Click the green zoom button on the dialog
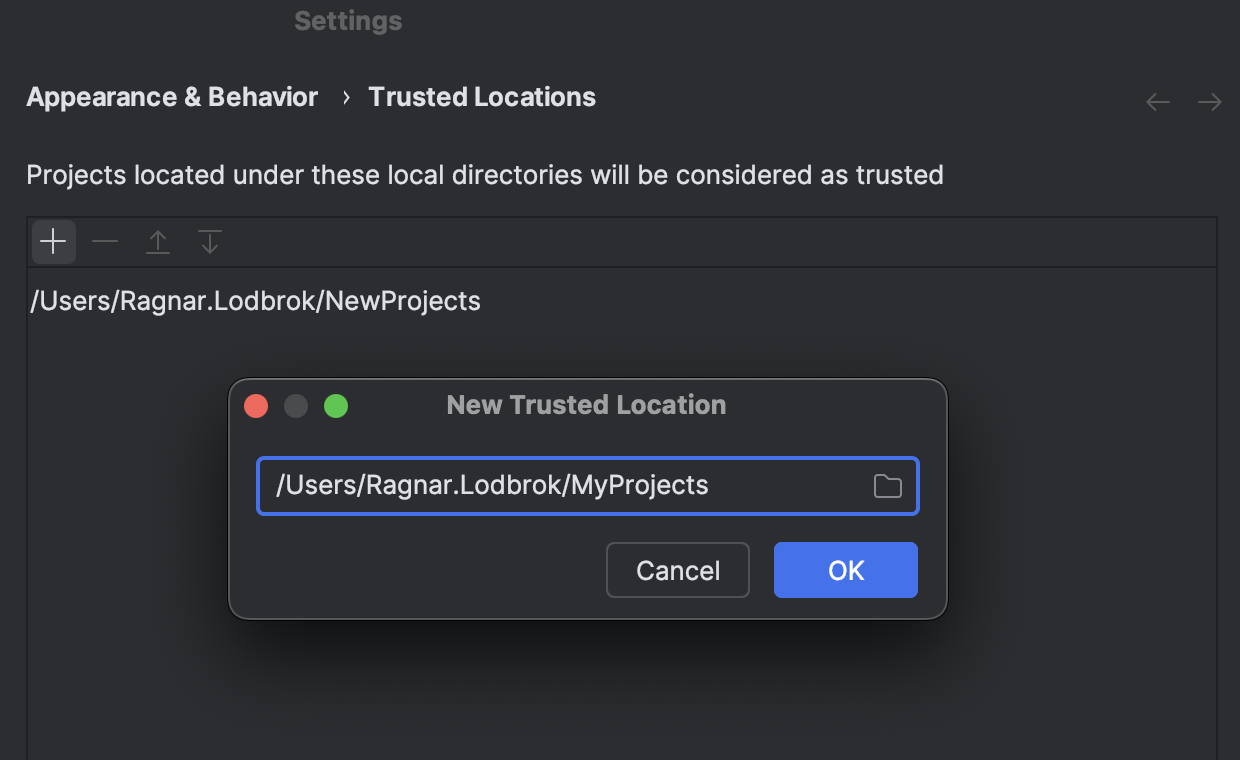This screenshot has width=1240, height=760. pos(336,406)
